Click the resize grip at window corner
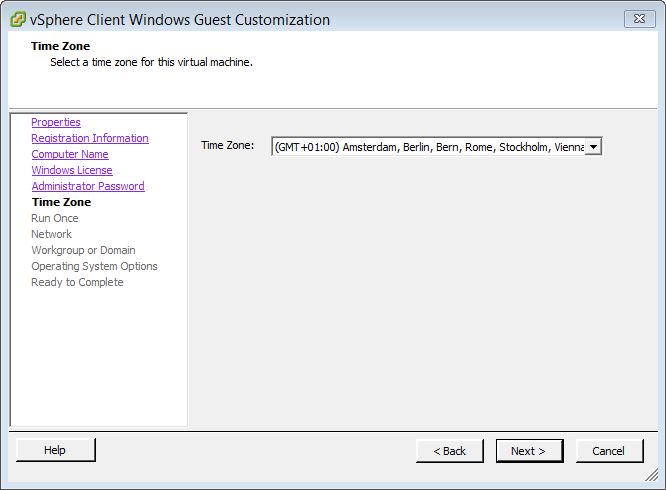This screenshot has height=490, width=666. pyautogui.click(x=653, y=478)
